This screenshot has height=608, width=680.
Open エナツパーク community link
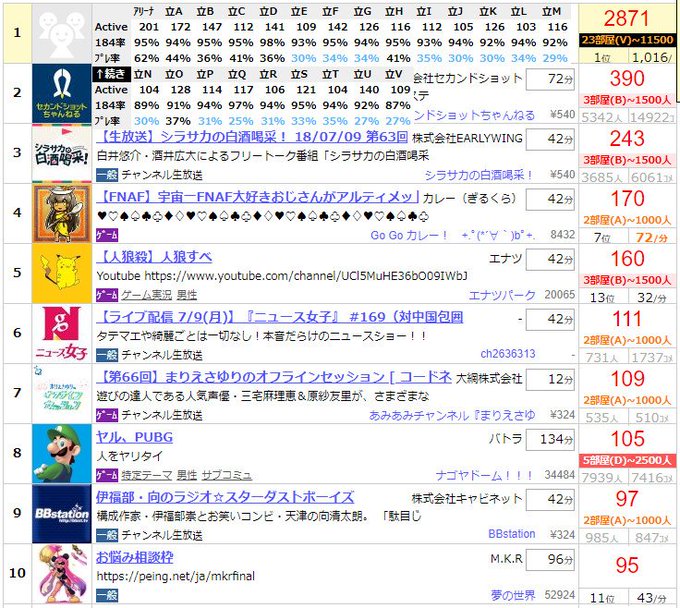click(502, 295)
